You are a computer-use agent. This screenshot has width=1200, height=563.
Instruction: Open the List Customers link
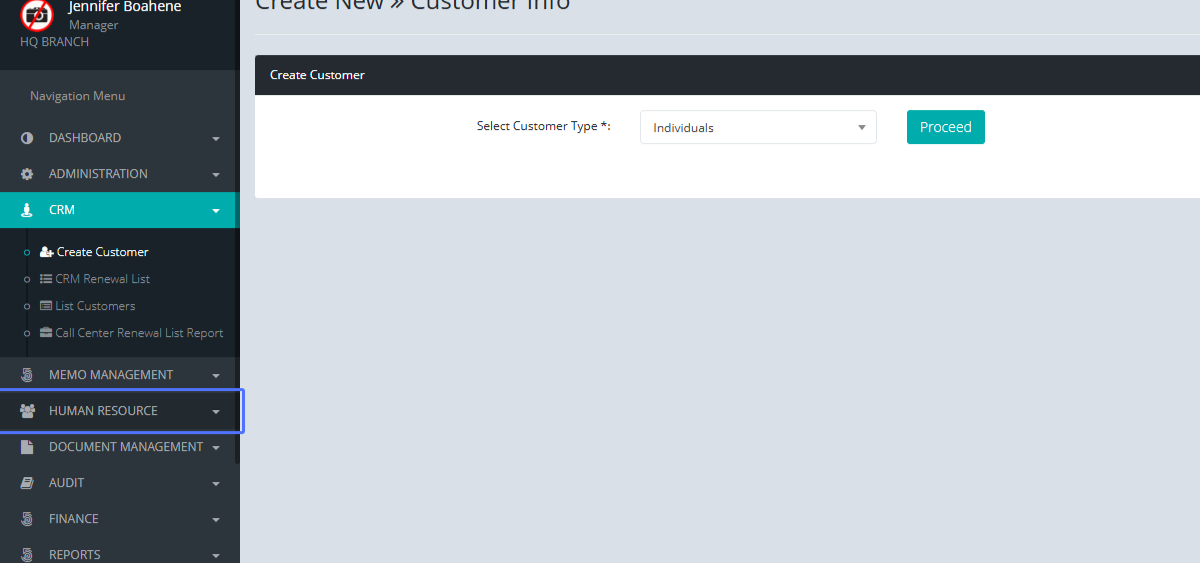tap(95, 306)
